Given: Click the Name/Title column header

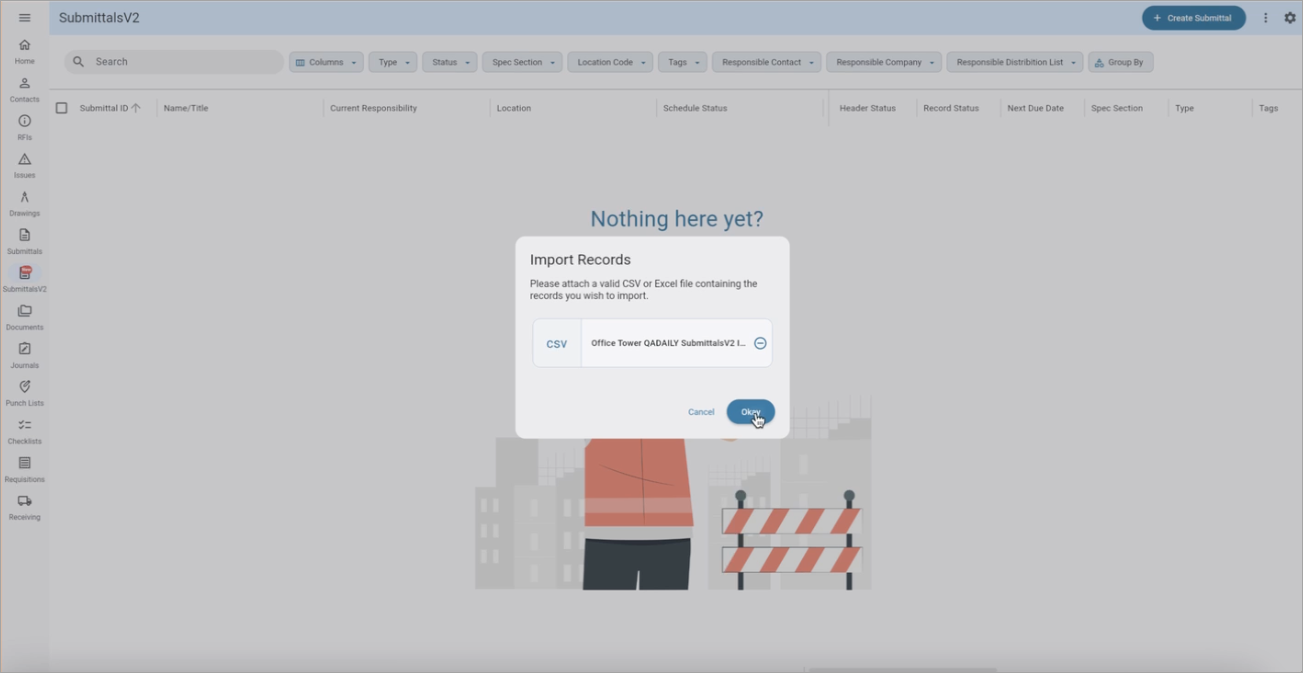Looking at the screenshot, I should 186,108.
